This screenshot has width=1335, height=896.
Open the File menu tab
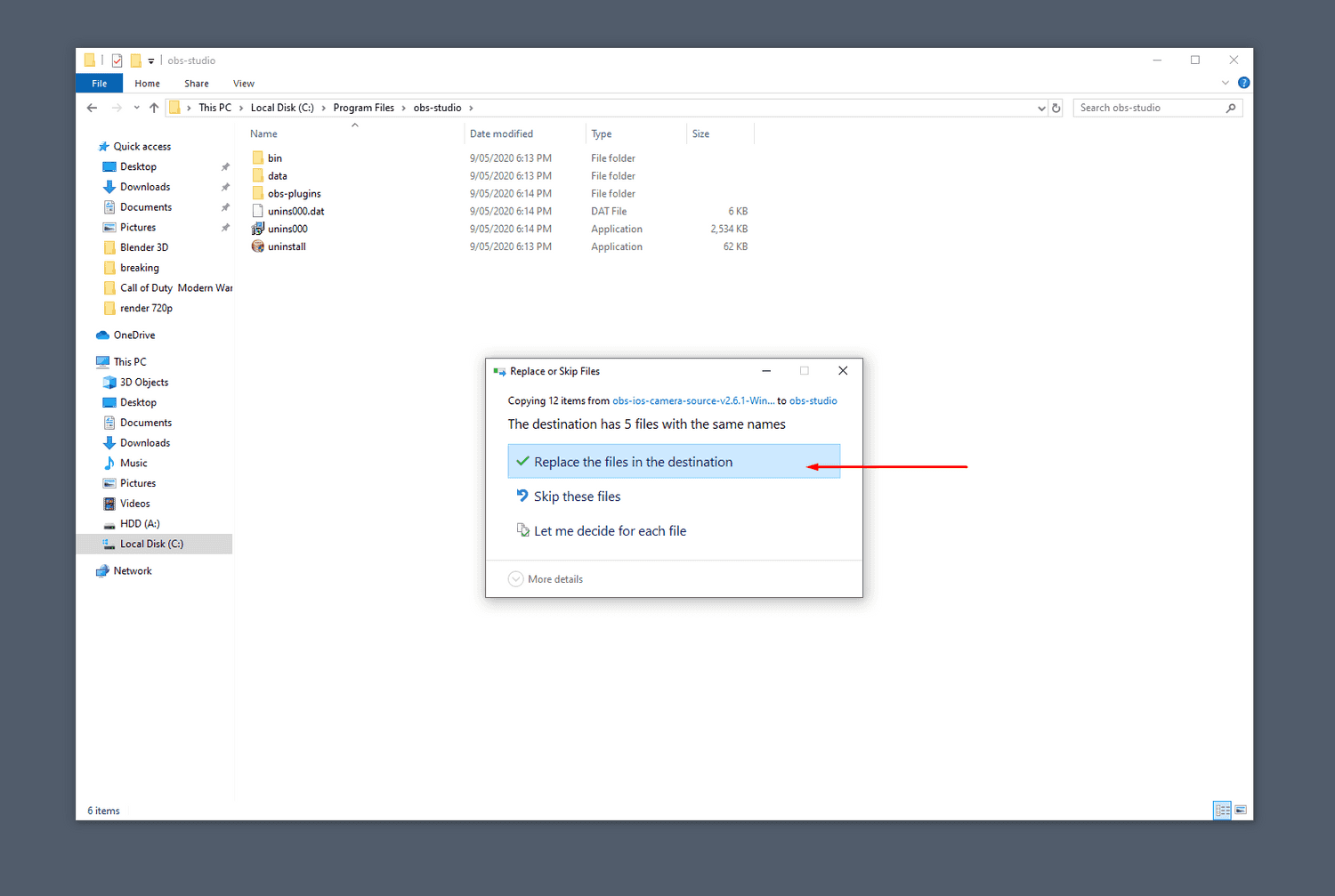point(100,84)
